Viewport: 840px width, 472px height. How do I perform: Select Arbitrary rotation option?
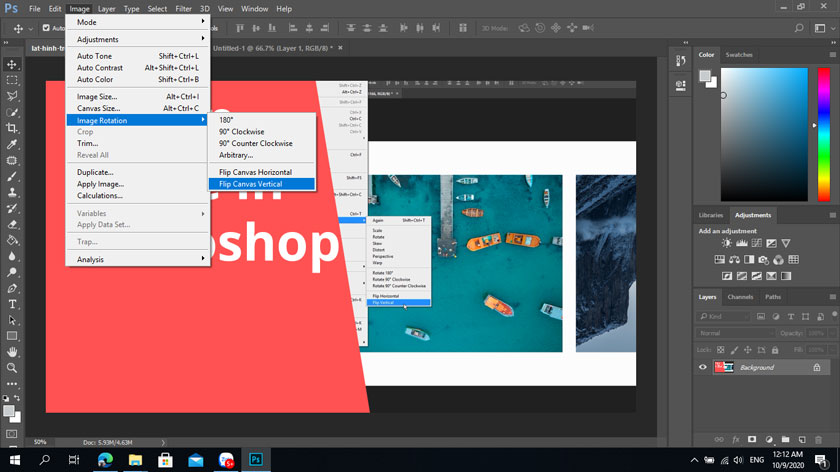pyautogui.click(x=261, y=155)
